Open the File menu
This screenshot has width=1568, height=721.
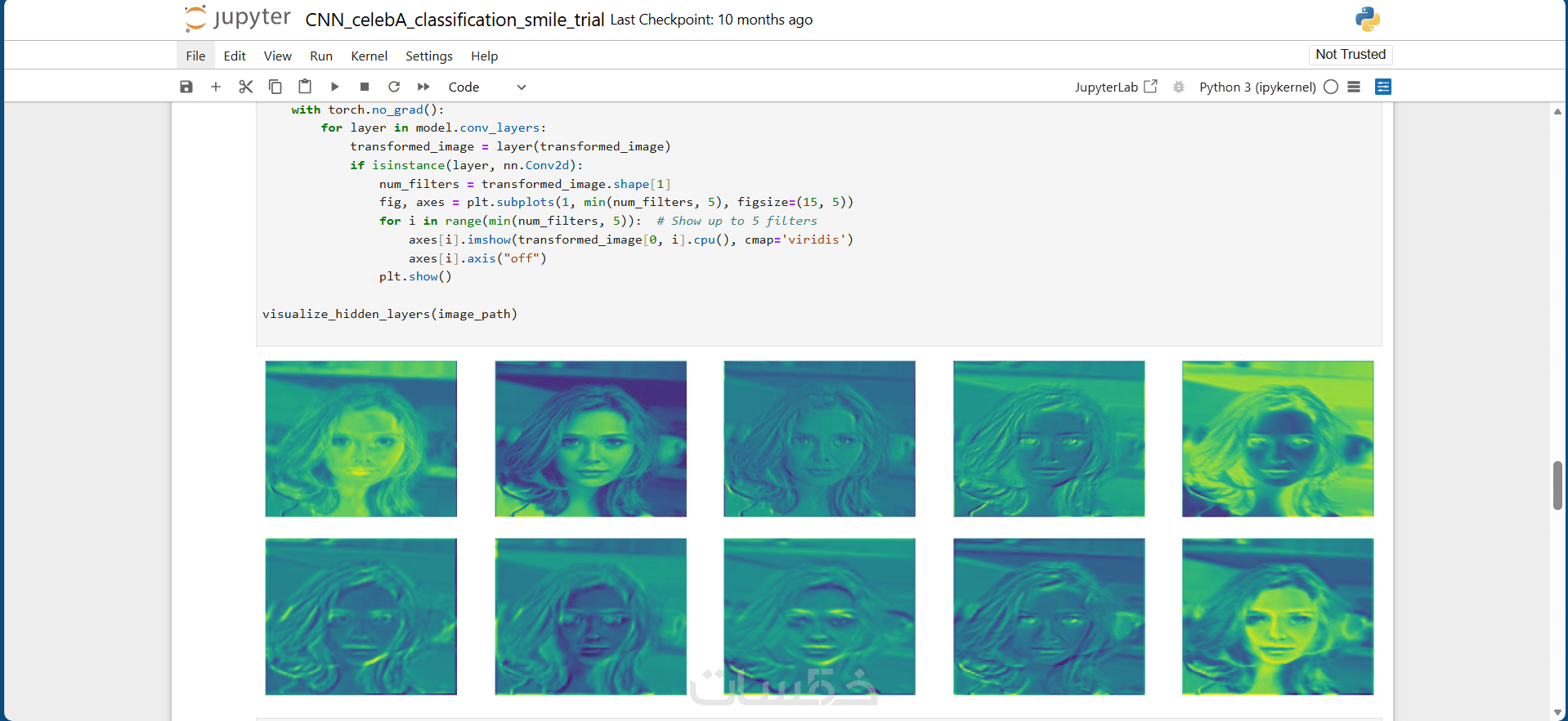tap(195, 56)
